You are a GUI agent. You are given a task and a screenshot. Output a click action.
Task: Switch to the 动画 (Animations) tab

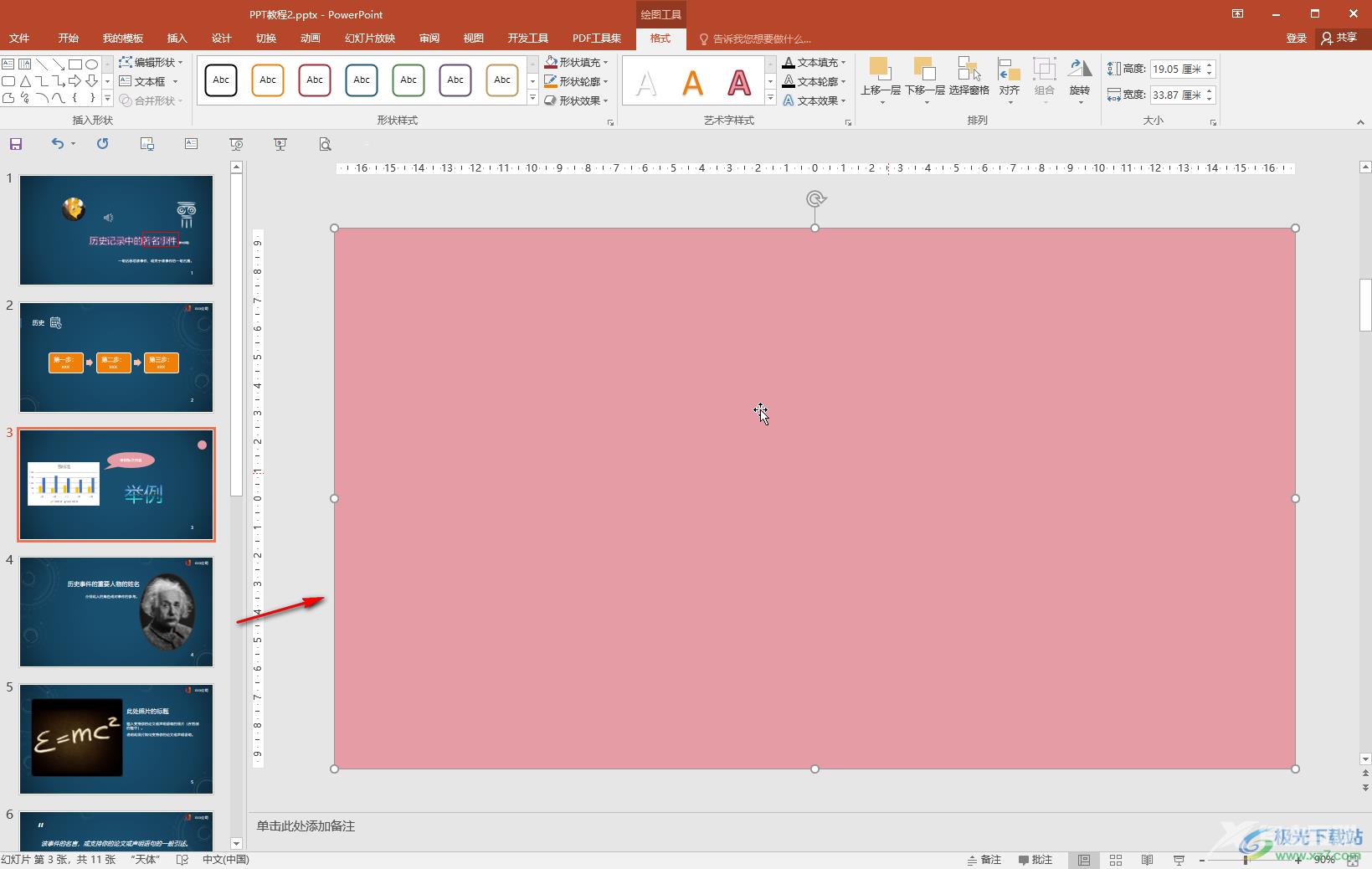(x=311, y=39)
